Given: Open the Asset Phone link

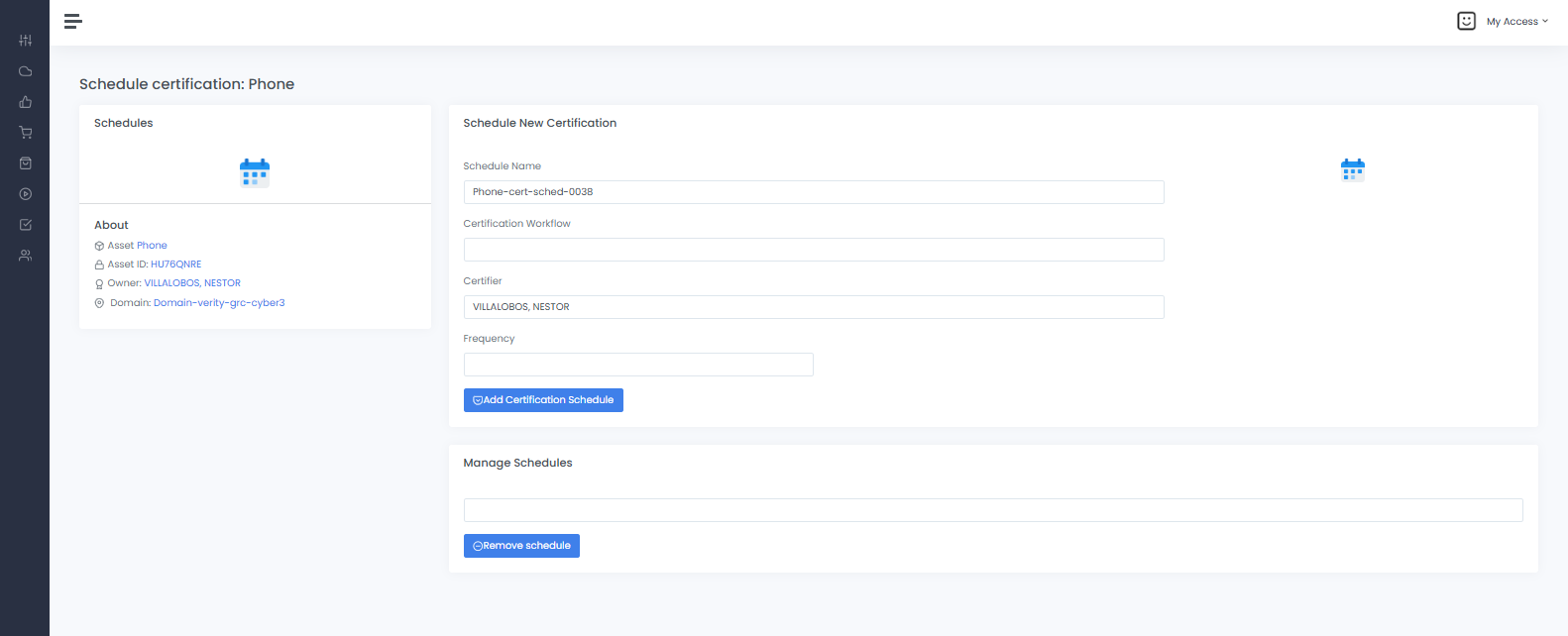Looking at the screenshot, I should 152,246.
